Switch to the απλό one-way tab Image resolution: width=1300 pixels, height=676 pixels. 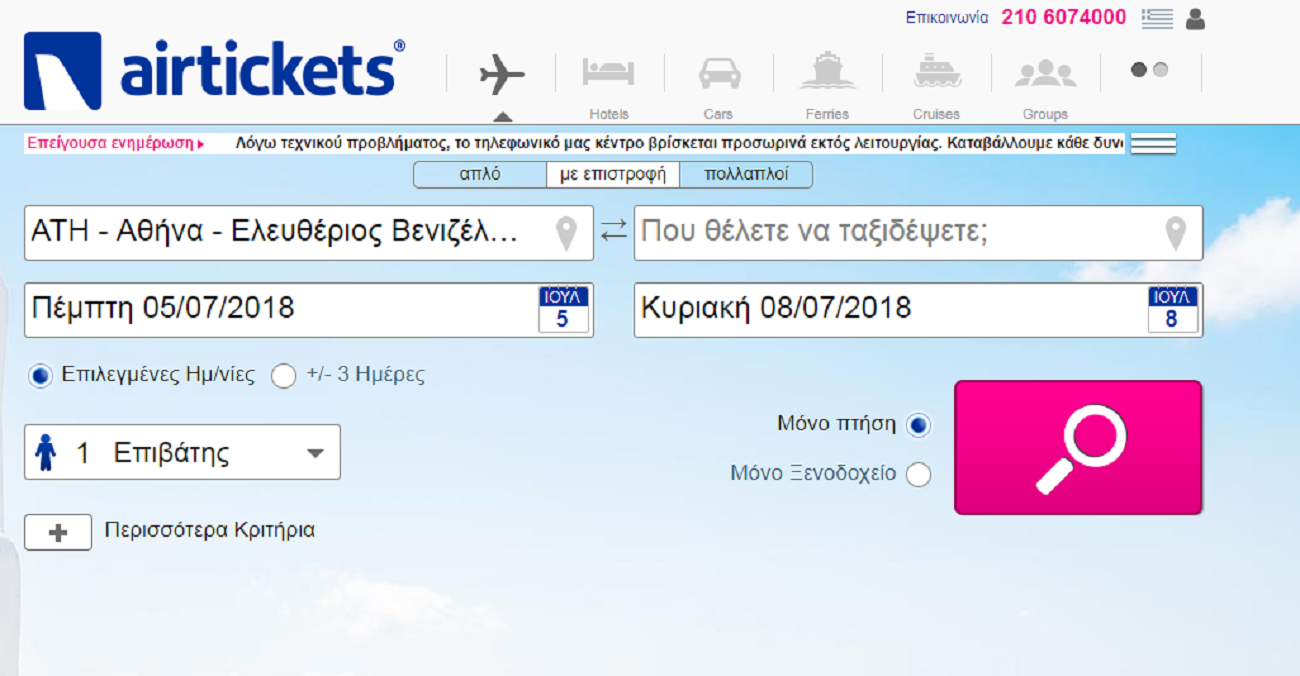point(480,174)
